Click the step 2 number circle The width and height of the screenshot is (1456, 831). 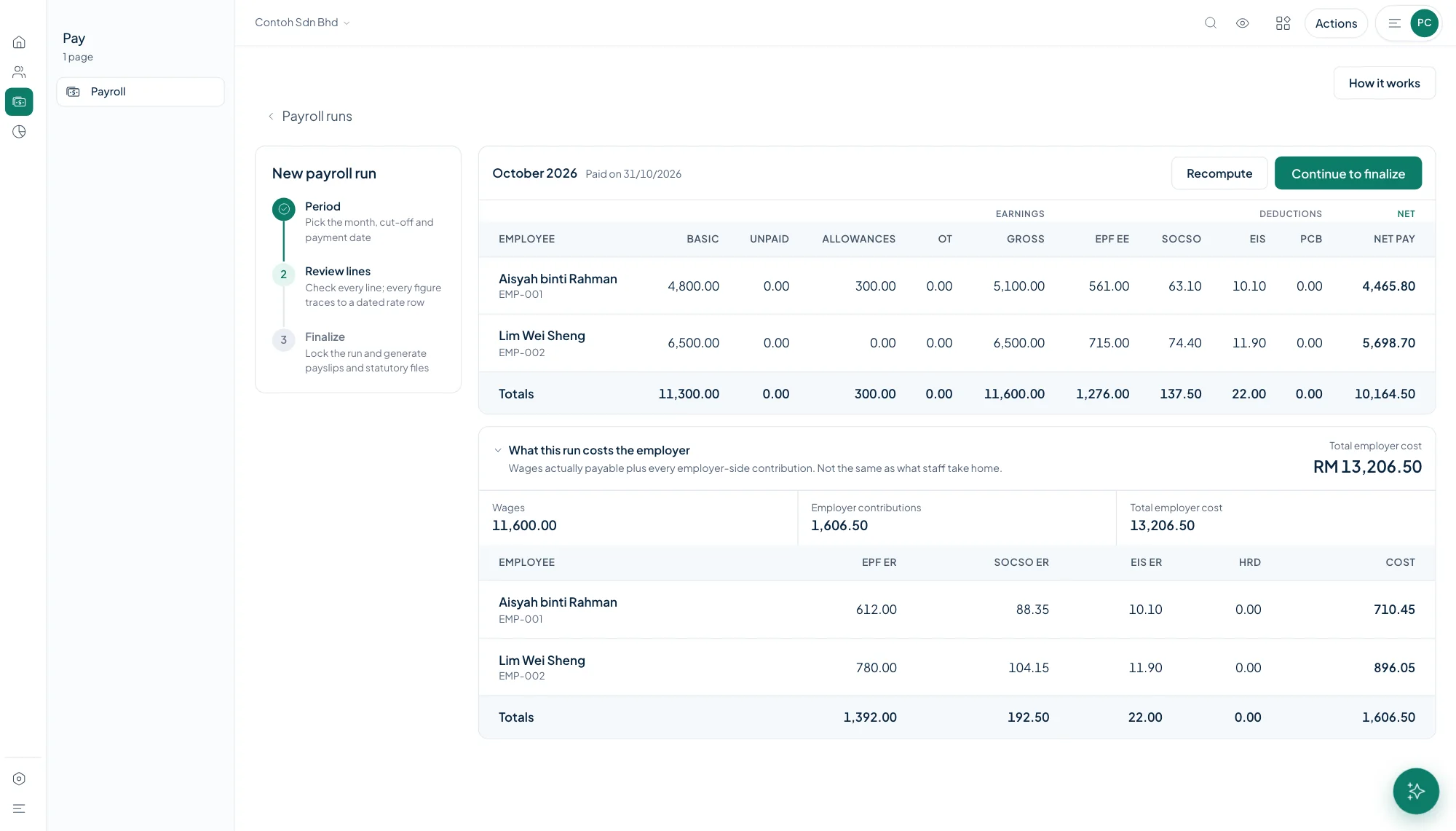[284, 275]
